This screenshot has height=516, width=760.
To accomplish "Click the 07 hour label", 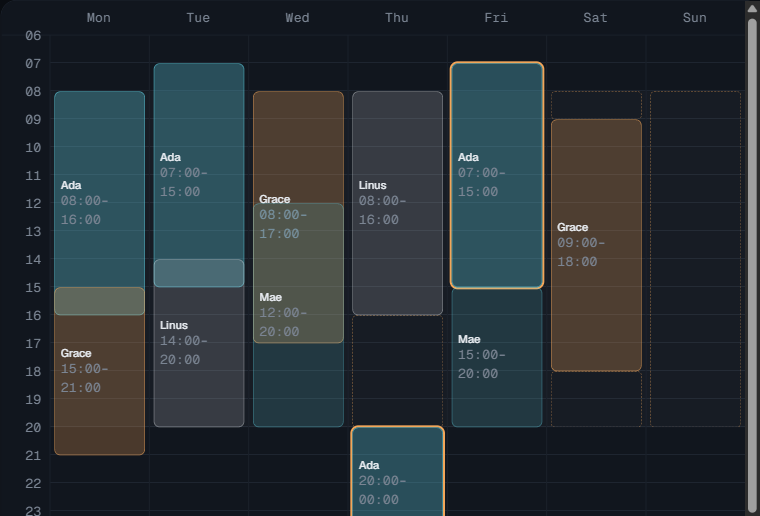I will 33,63.
